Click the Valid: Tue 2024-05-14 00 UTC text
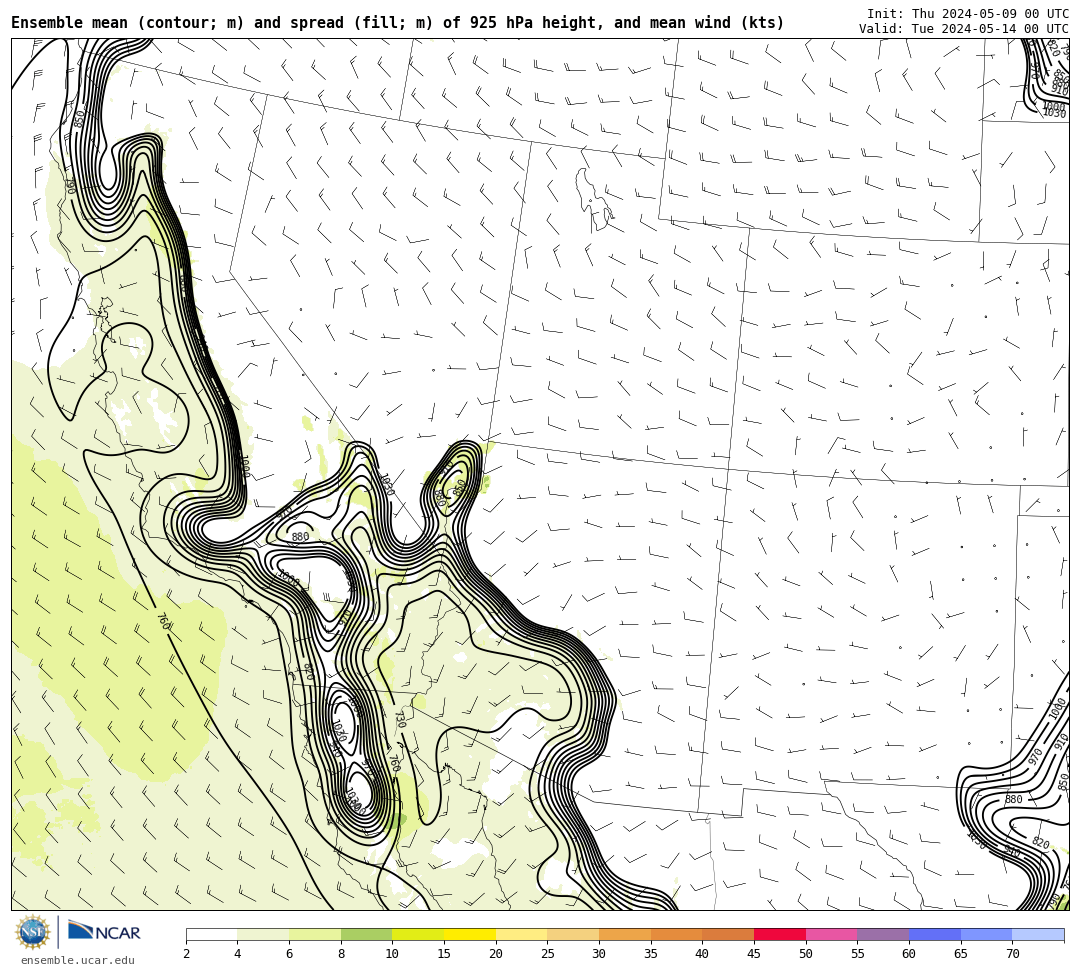This screenshot has height=973, width=1080. point(964,29)
